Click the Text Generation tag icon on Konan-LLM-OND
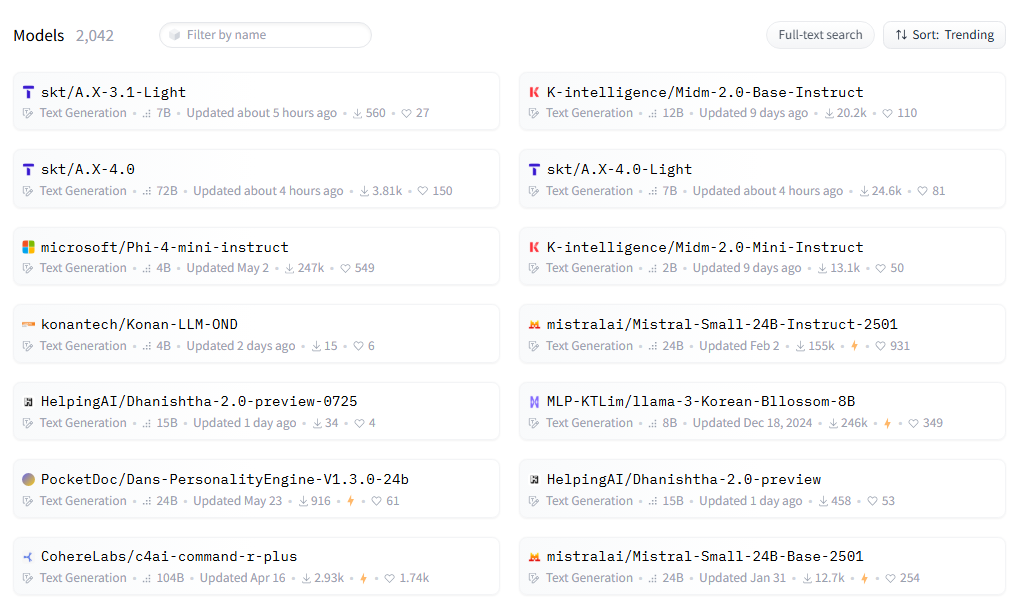1019x603 pixels. coord(28,346)
